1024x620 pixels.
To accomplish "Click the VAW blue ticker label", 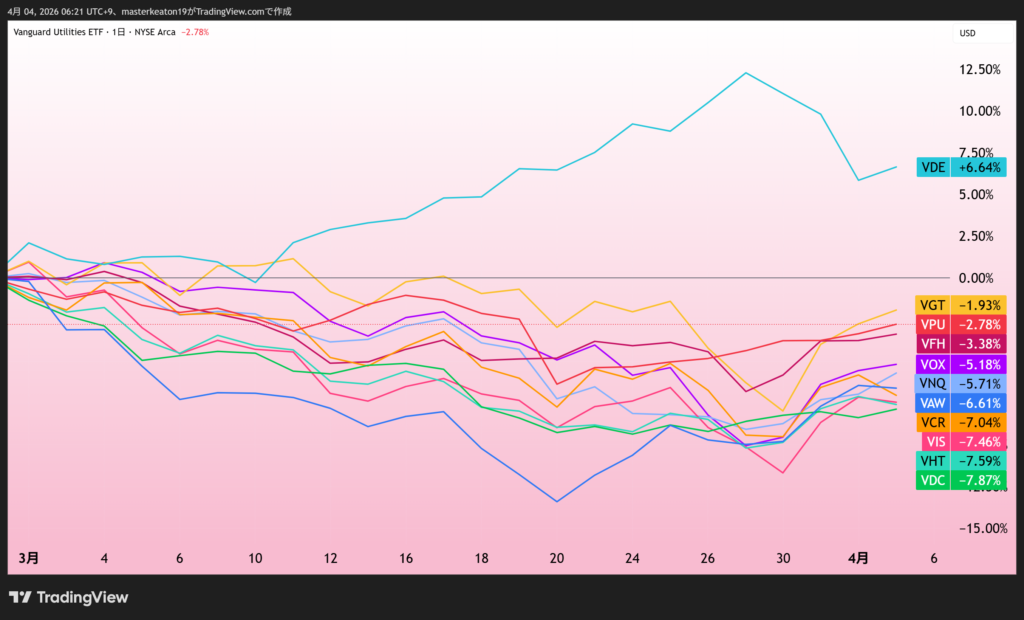I will tap(932, 403).
